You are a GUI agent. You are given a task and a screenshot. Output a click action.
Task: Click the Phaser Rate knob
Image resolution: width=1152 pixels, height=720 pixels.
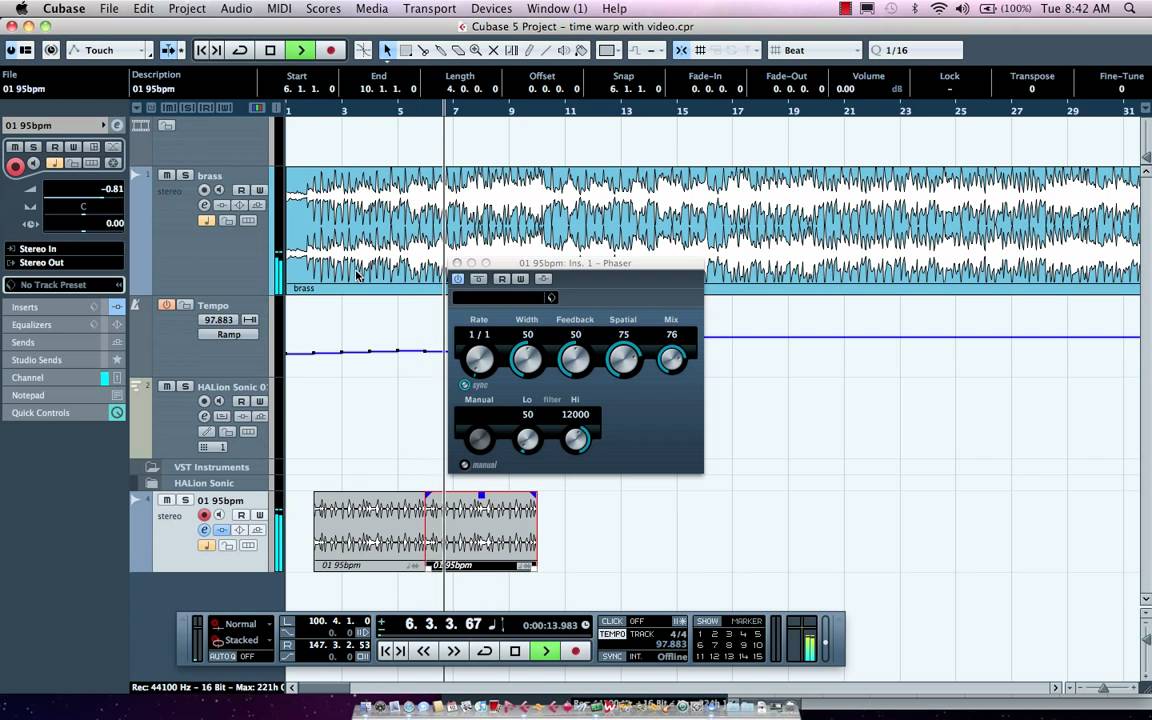click(x=479, y=359)
